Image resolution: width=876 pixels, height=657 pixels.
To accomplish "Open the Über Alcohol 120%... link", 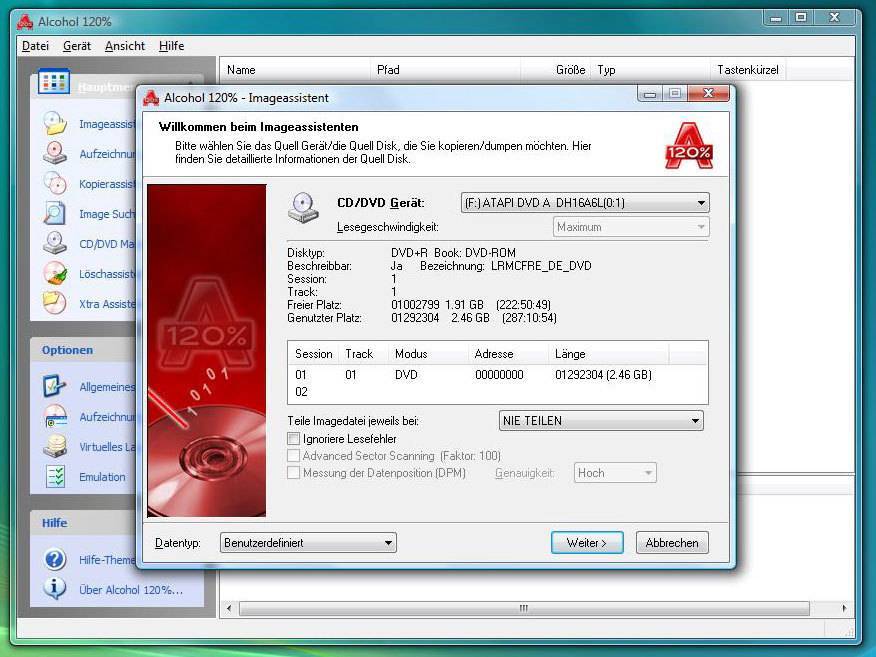I will click(x=131, y=589).
